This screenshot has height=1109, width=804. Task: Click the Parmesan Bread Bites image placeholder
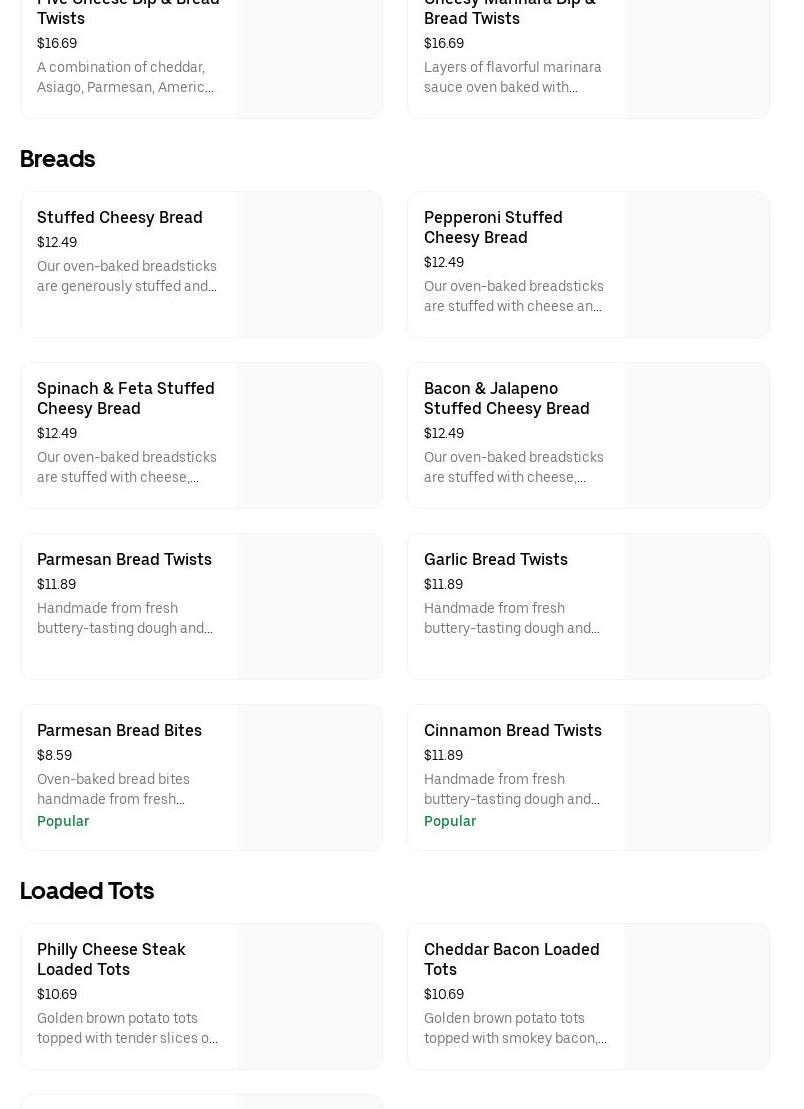point(309,777)
